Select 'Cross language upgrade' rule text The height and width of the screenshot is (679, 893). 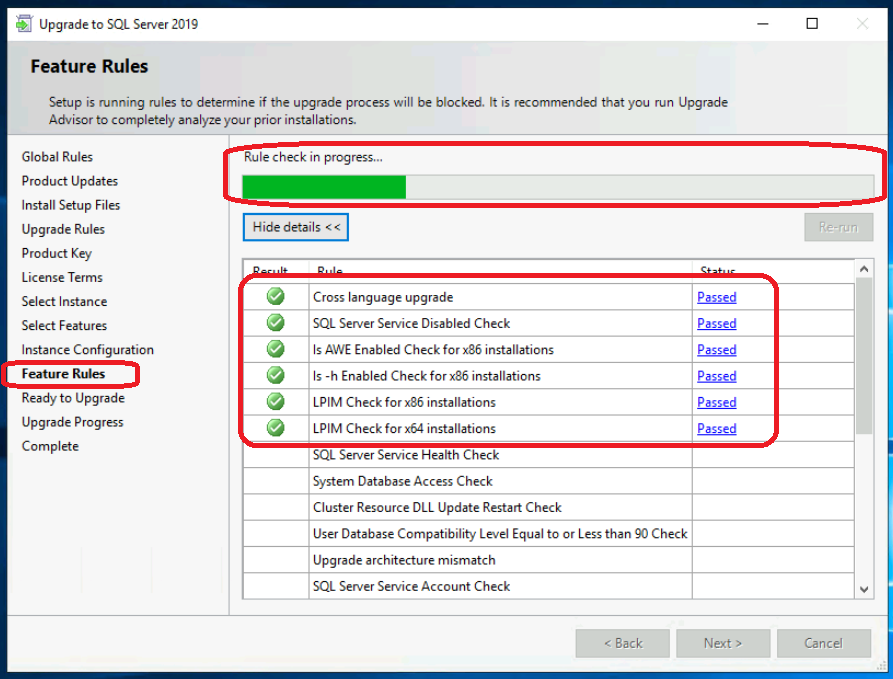383,297
